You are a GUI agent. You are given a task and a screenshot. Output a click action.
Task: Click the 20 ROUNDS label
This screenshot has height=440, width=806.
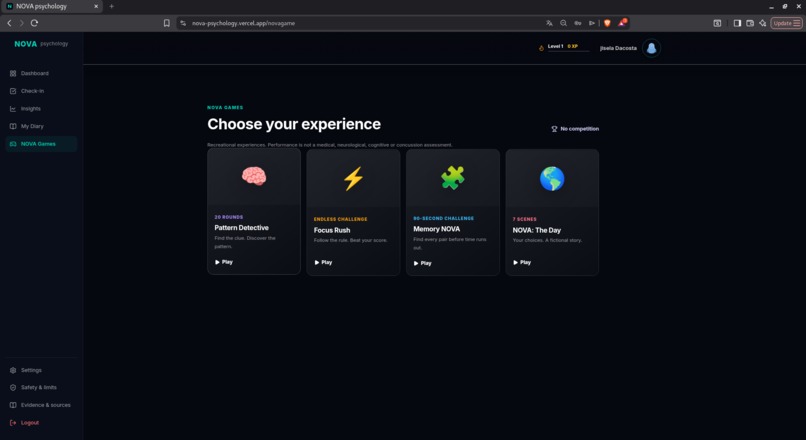click(x=229, y=217)
